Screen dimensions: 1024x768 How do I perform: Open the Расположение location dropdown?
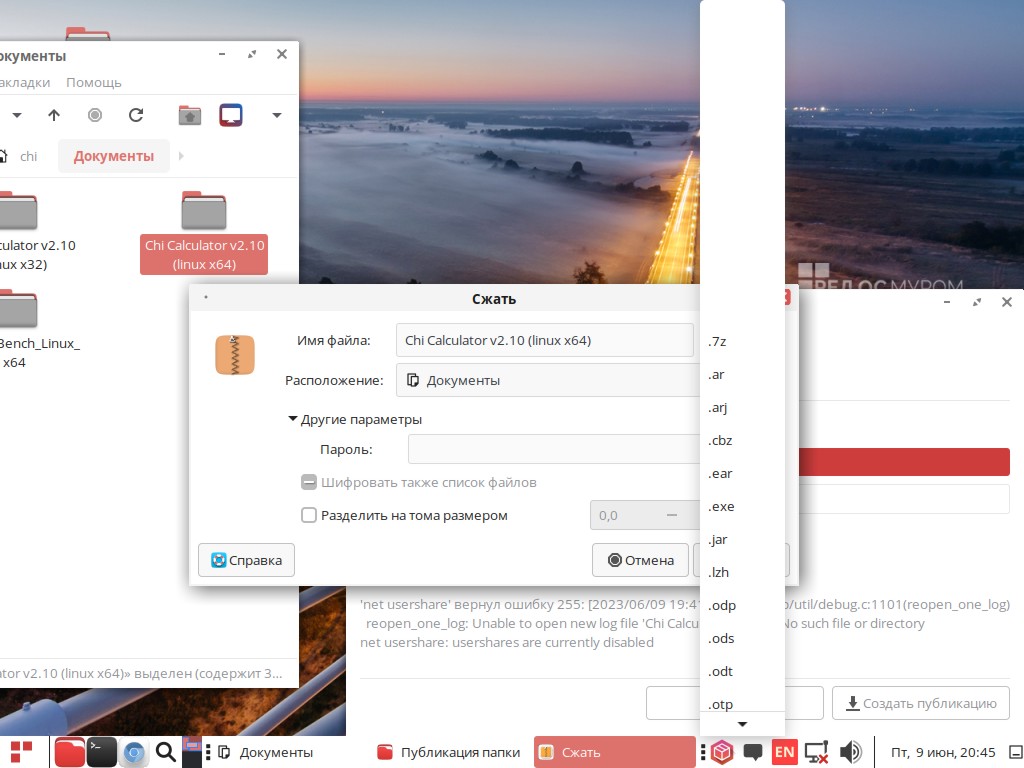(547, 380)
